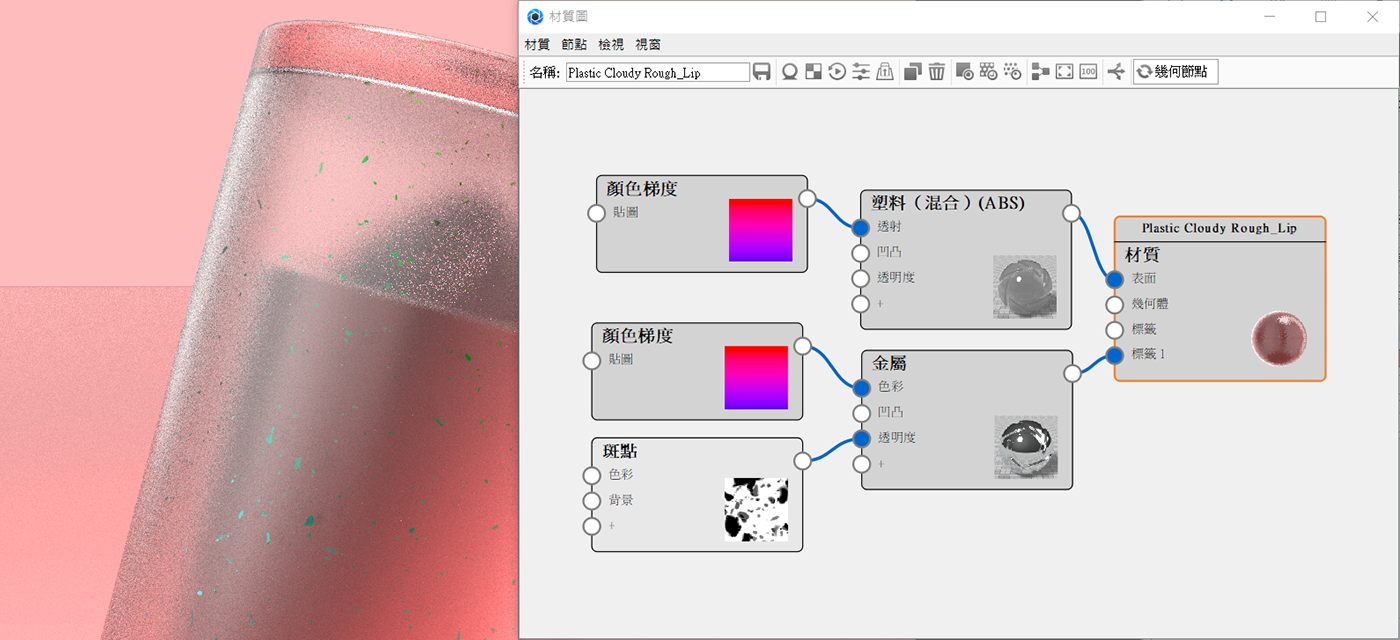
Task: Select the upper 顏色梯度 node title
Action: (x=642, y=188)
